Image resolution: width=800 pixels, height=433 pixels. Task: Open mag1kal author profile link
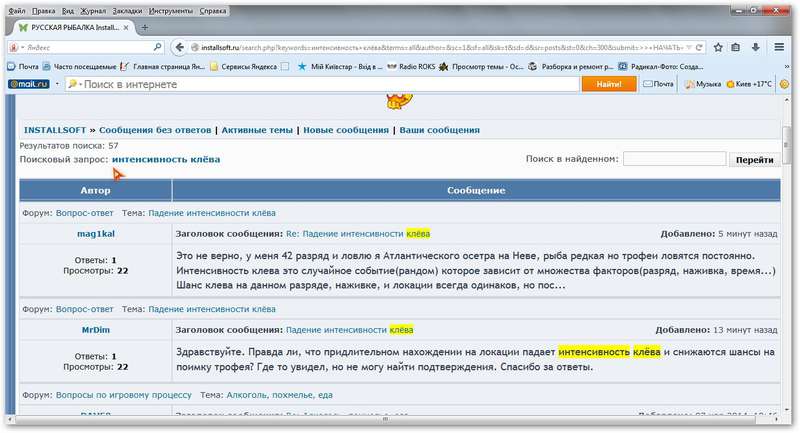(x=95, y=234)
